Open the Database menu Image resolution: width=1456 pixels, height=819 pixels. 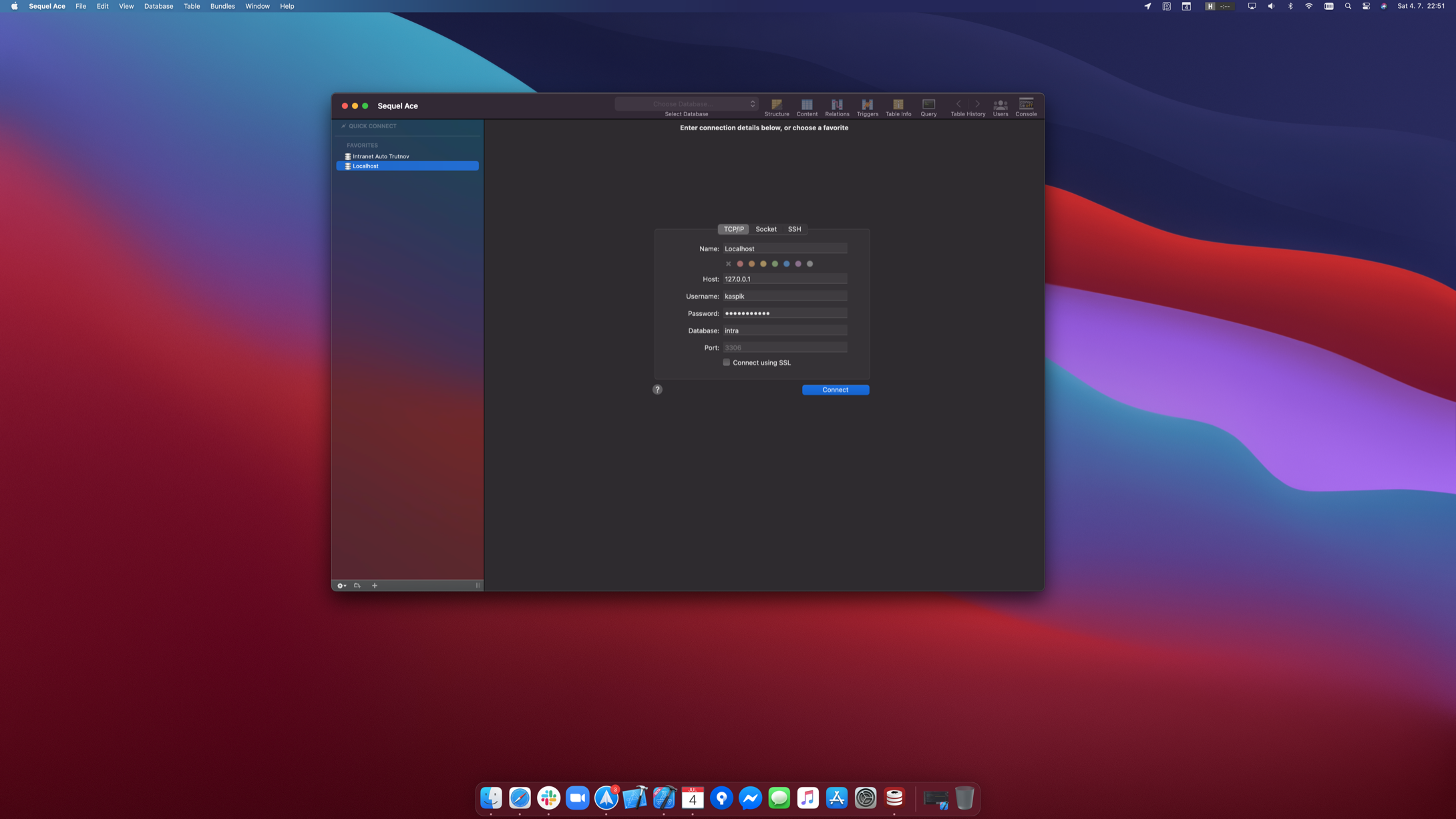[158, 6]
